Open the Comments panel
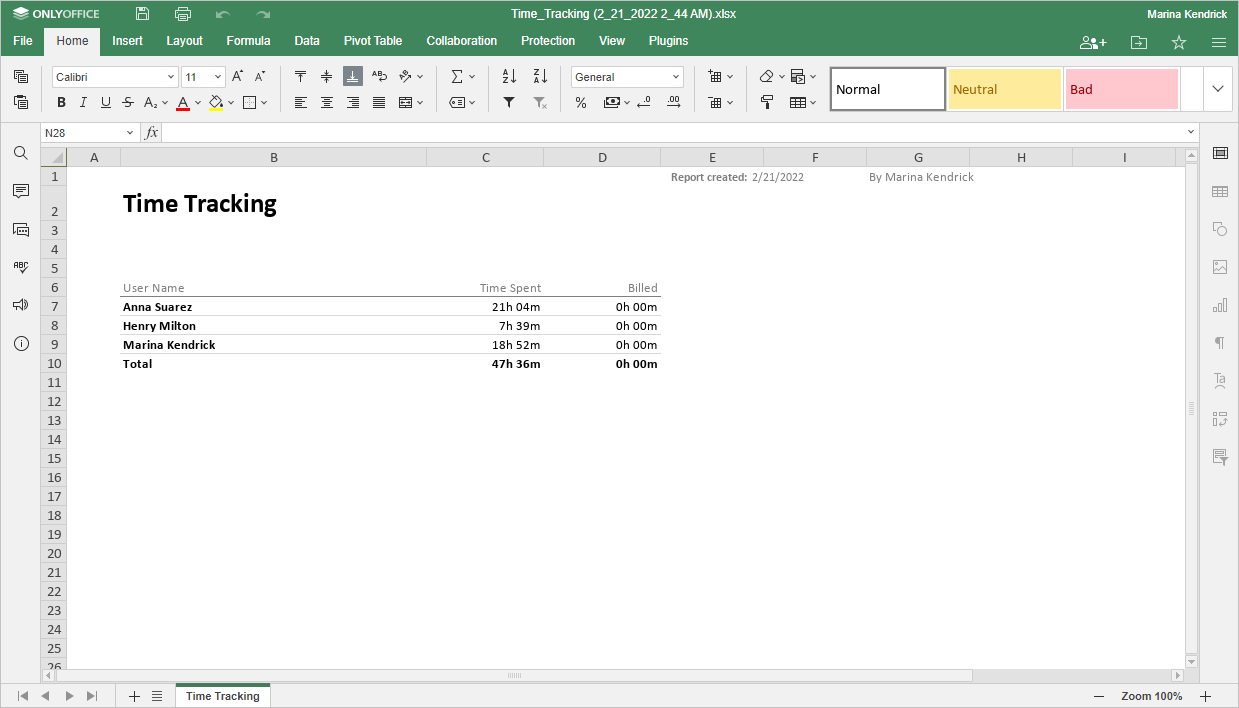This screenshot has height=708, width=1239. 20,190
